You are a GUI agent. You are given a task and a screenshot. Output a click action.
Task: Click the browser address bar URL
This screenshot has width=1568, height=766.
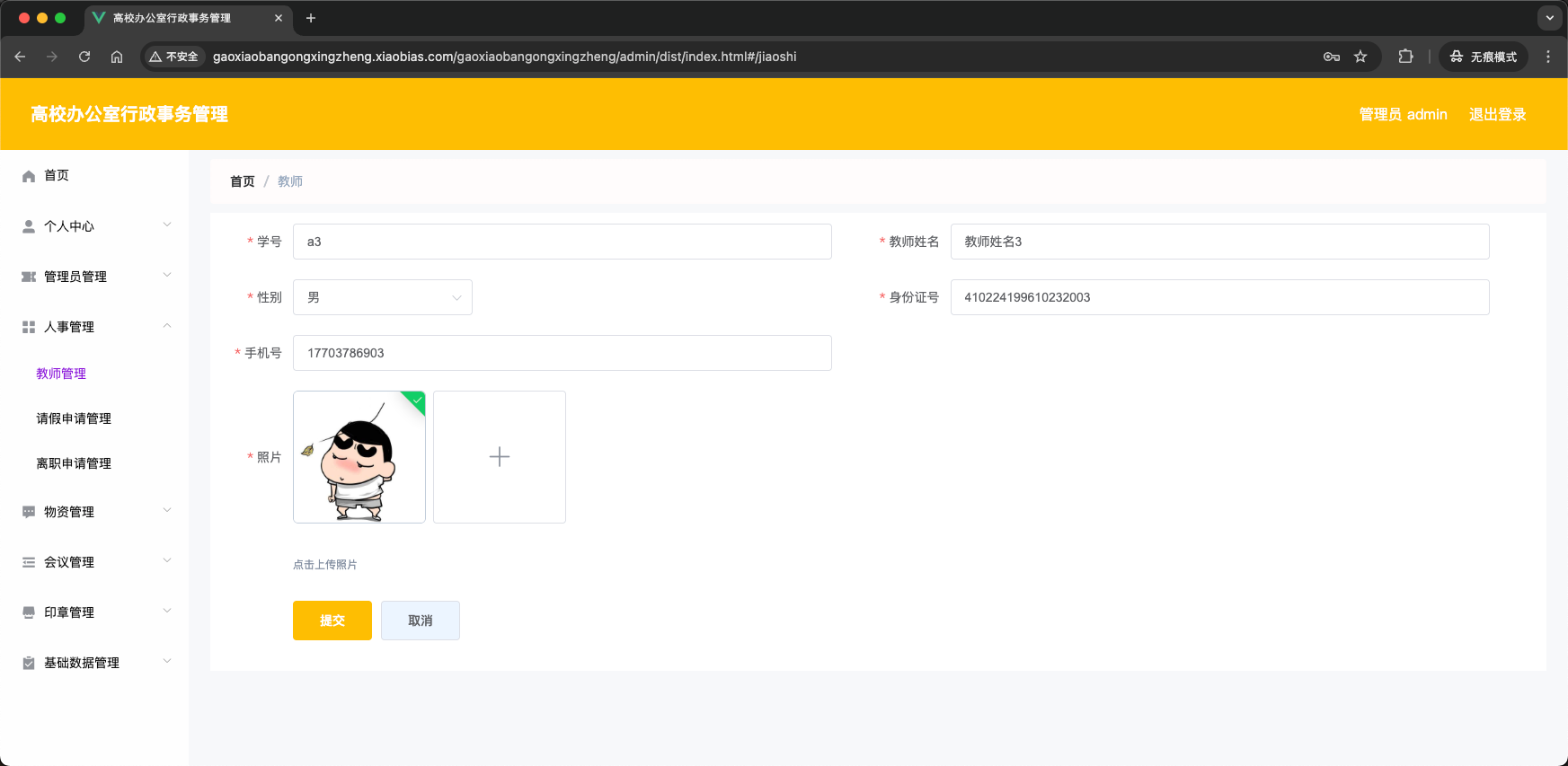504,57
